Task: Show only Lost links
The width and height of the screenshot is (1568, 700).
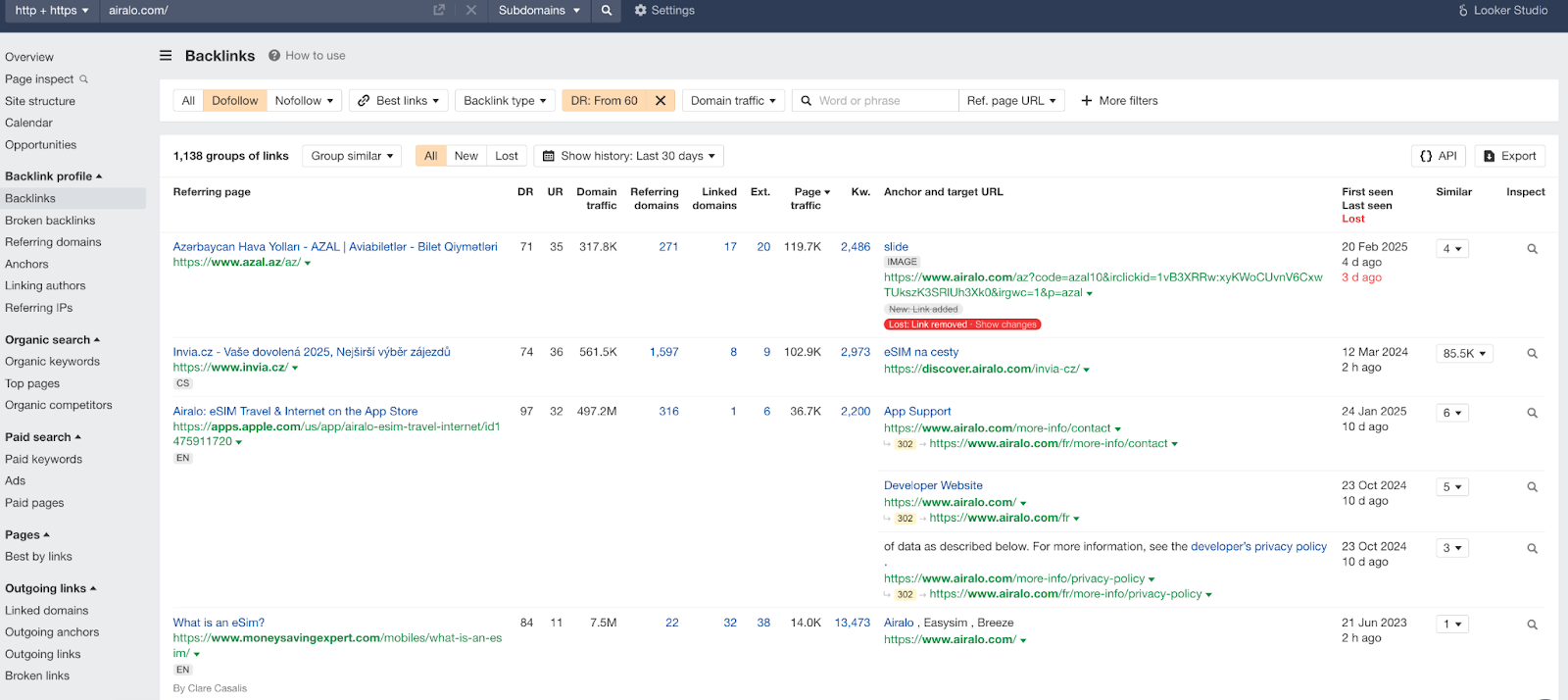Action: click(507, 156)
